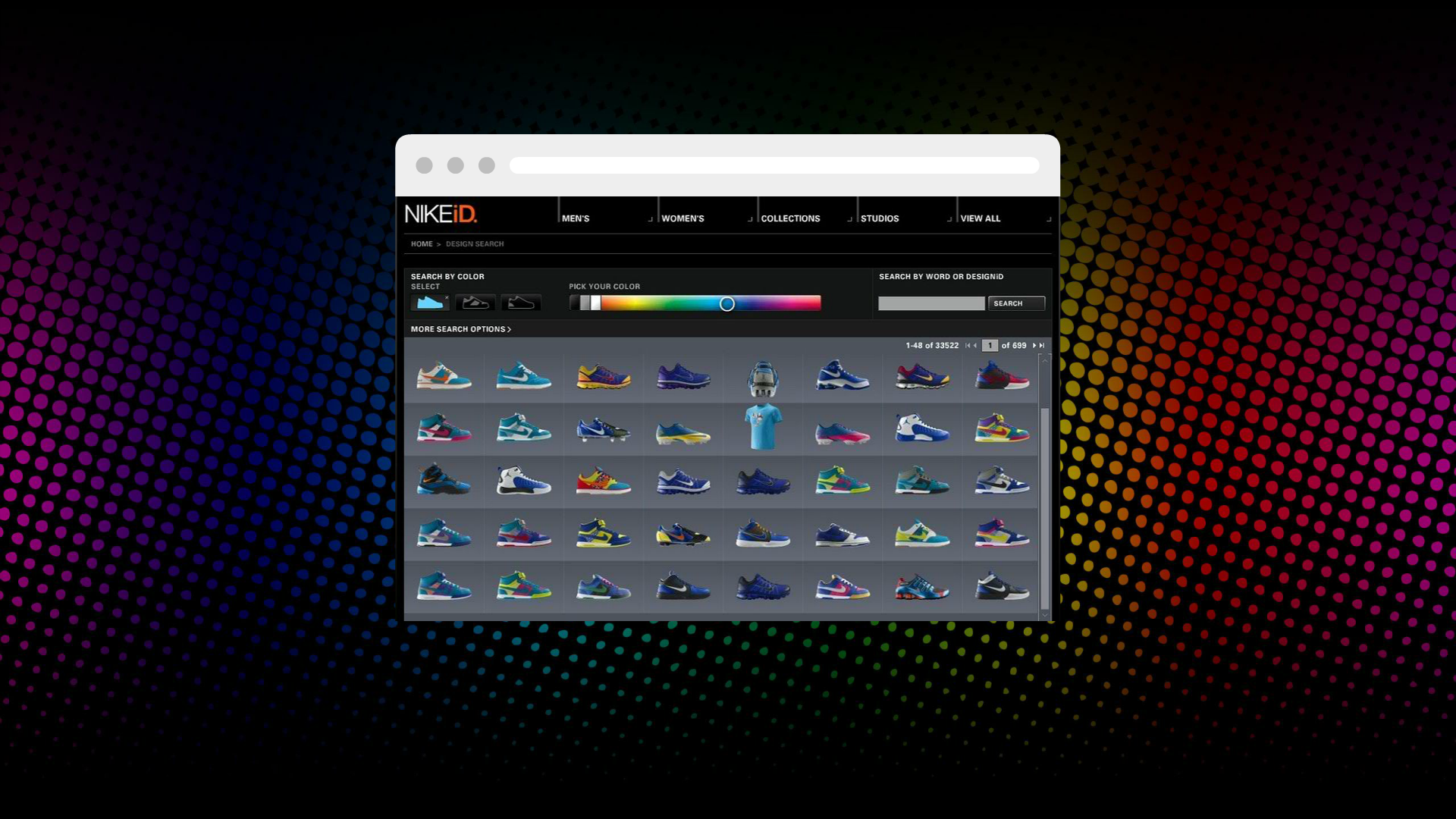This screenshot has height=819, width=1456.
Task: Select the low-profile shoe silhouette filter icon
Action: (521, 303)
